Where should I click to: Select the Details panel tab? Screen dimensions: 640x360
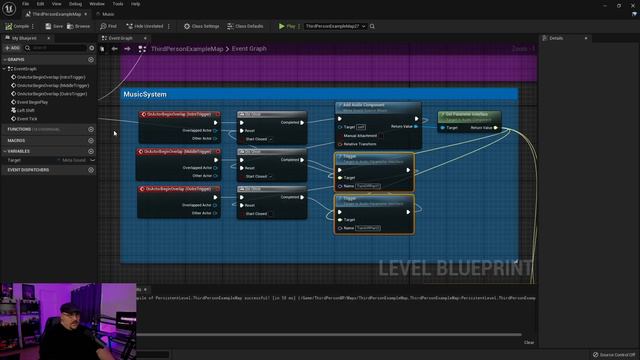tap(556, 38)
